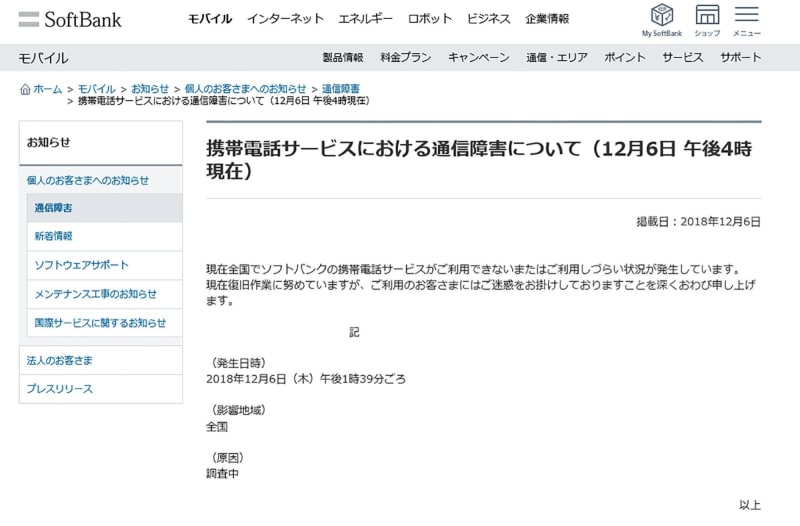The image size is (800, 526).
Task: Select ロボット in top navigation
Action: point(430,19)
